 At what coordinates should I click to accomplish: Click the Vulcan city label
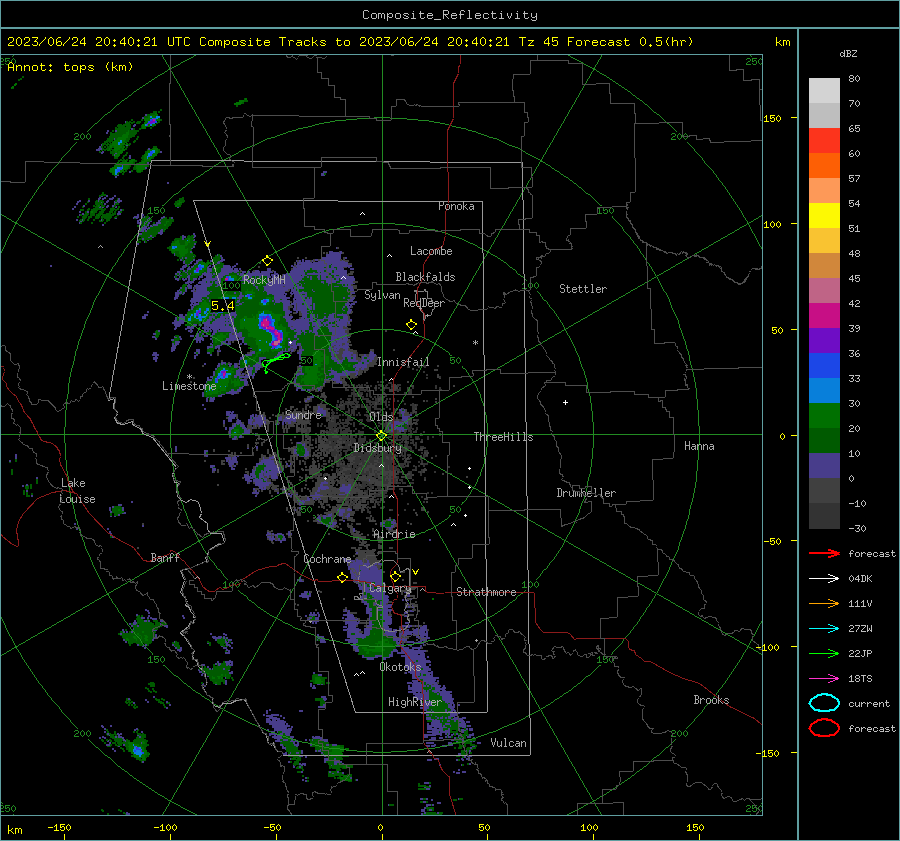pyautogui.click(x=508, y=743)
